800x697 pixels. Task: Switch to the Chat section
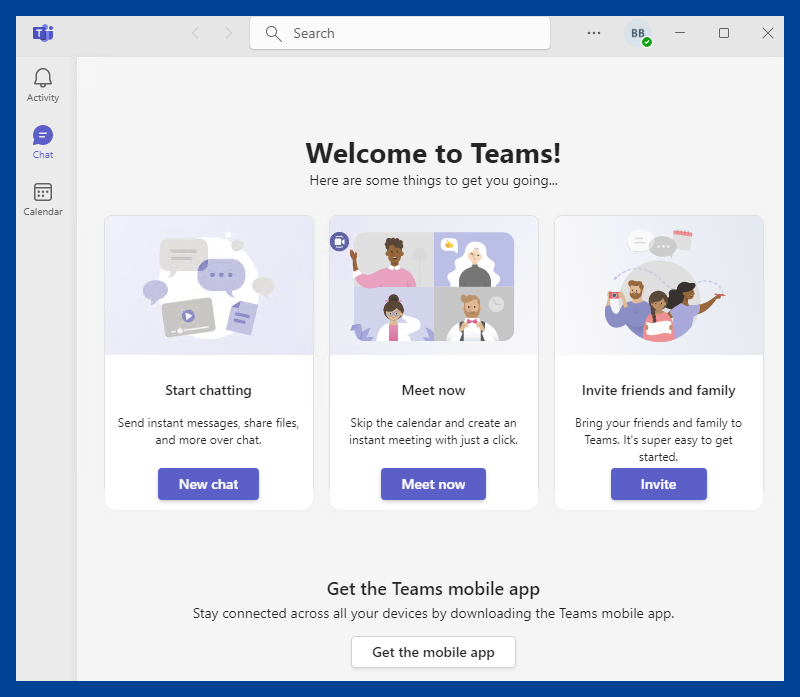tap(43, 142)
